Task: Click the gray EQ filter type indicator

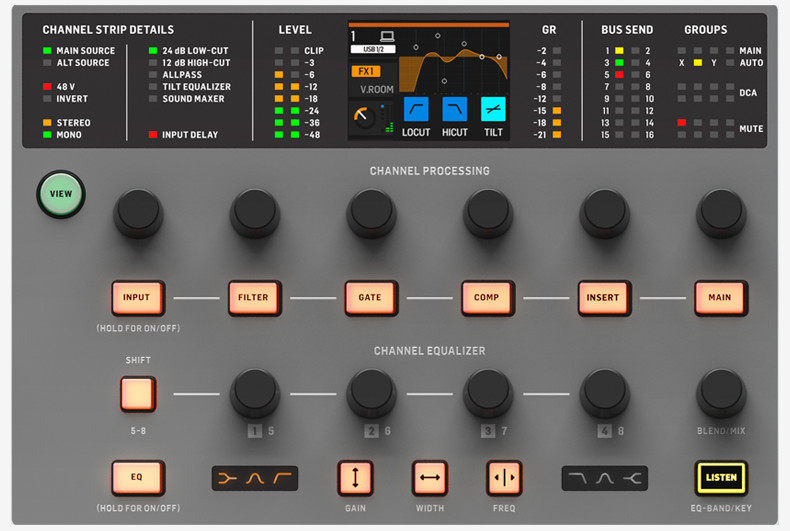Action: [x=605, y=478]
